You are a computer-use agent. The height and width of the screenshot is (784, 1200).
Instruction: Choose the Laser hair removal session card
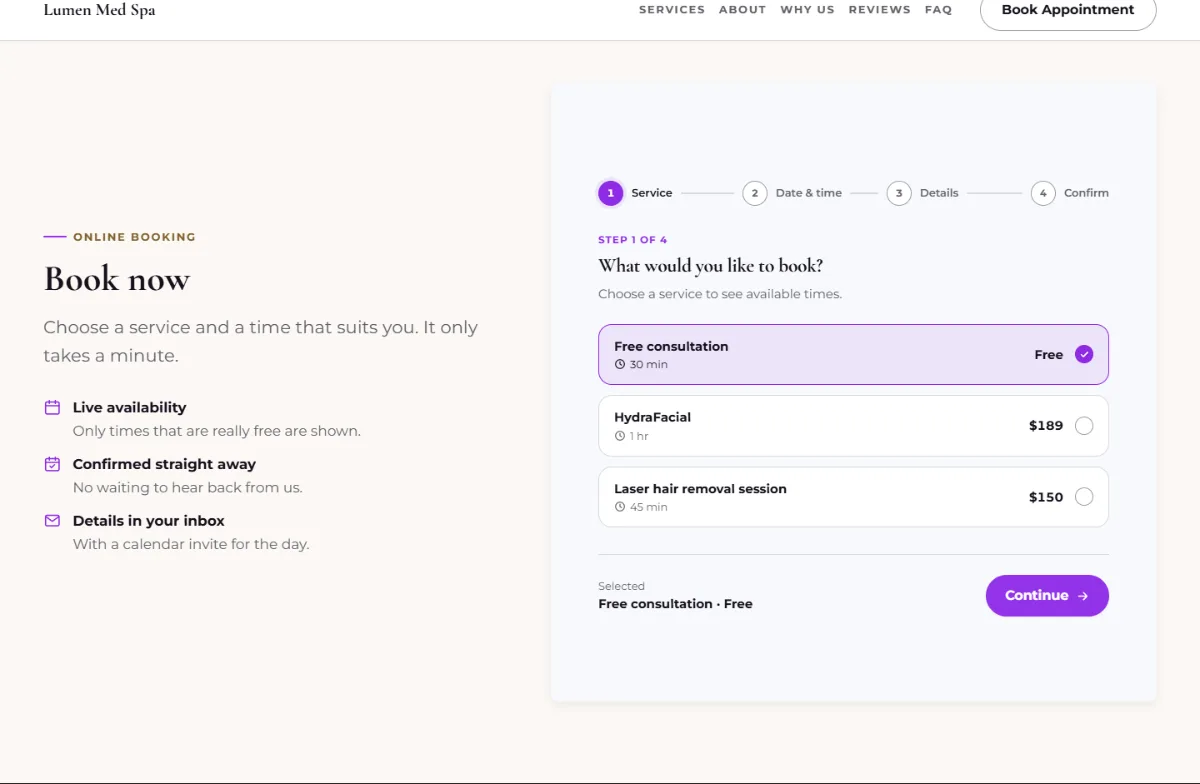pyautogui.click(x=853, y=497)
